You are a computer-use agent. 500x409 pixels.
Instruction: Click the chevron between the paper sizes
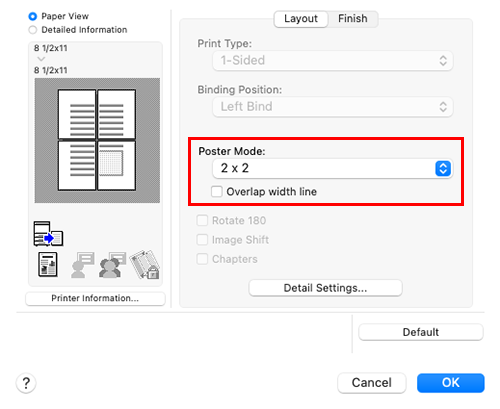pos(41,59)
